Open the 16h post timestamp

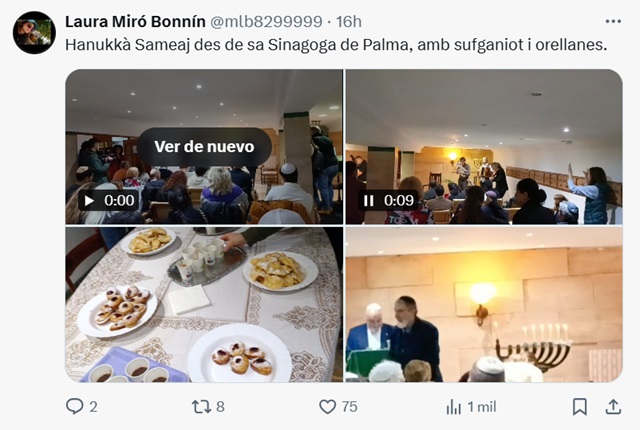point(349,22)
